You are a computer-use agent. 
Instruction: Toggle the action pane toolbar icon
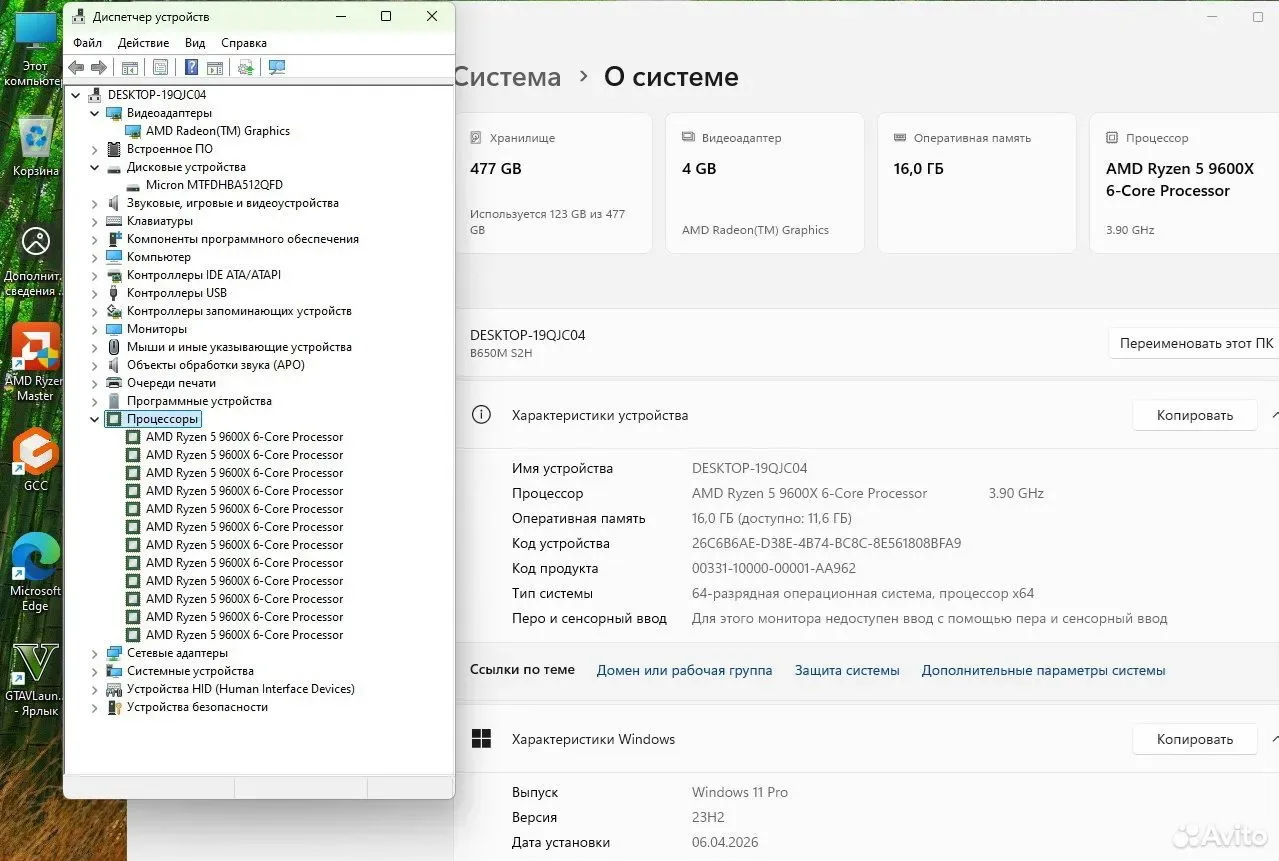(x=214, y=67)
